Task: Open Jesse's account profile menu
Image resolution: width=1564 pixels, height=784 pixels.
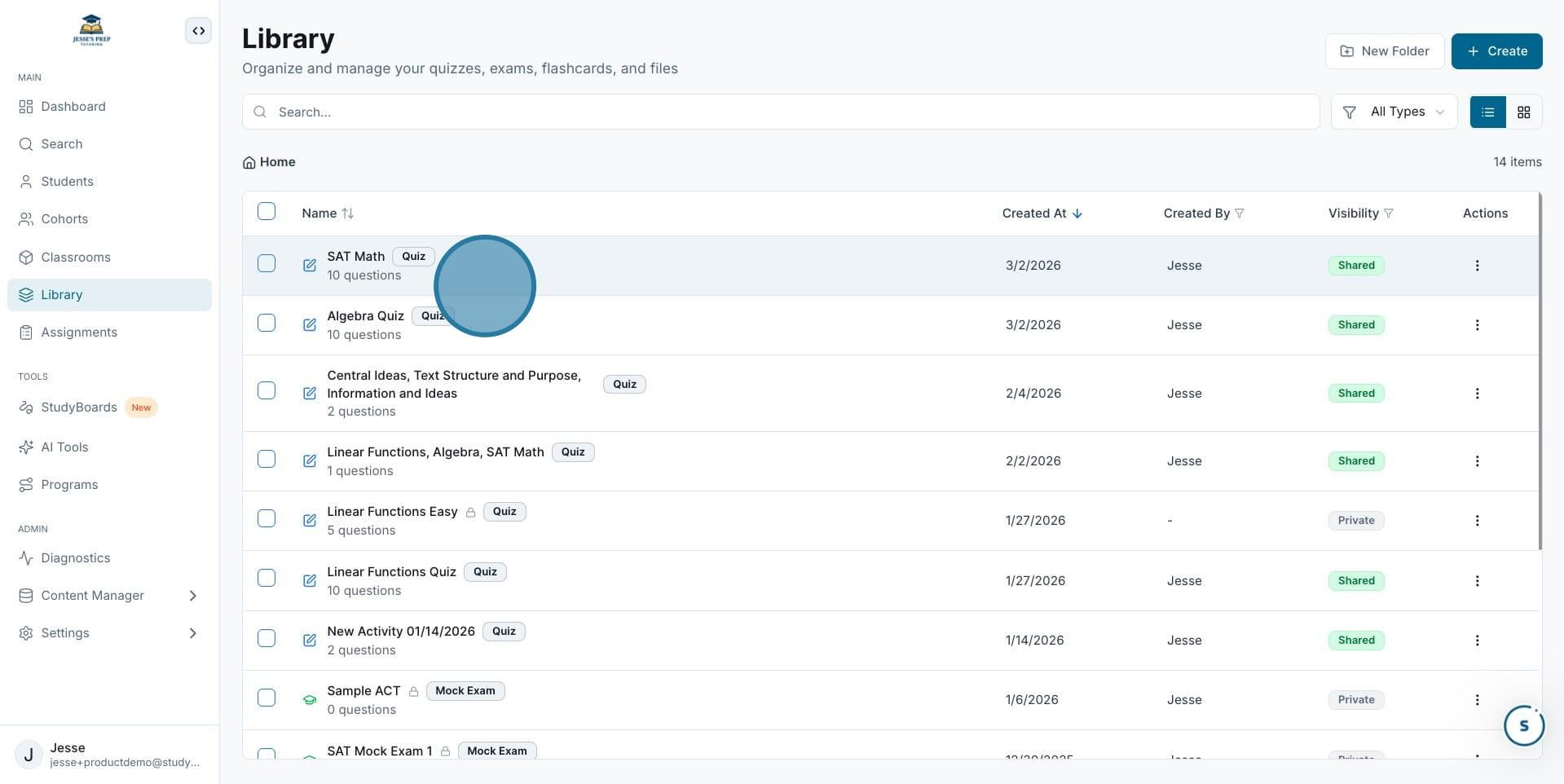Action: tap(109, 755)
